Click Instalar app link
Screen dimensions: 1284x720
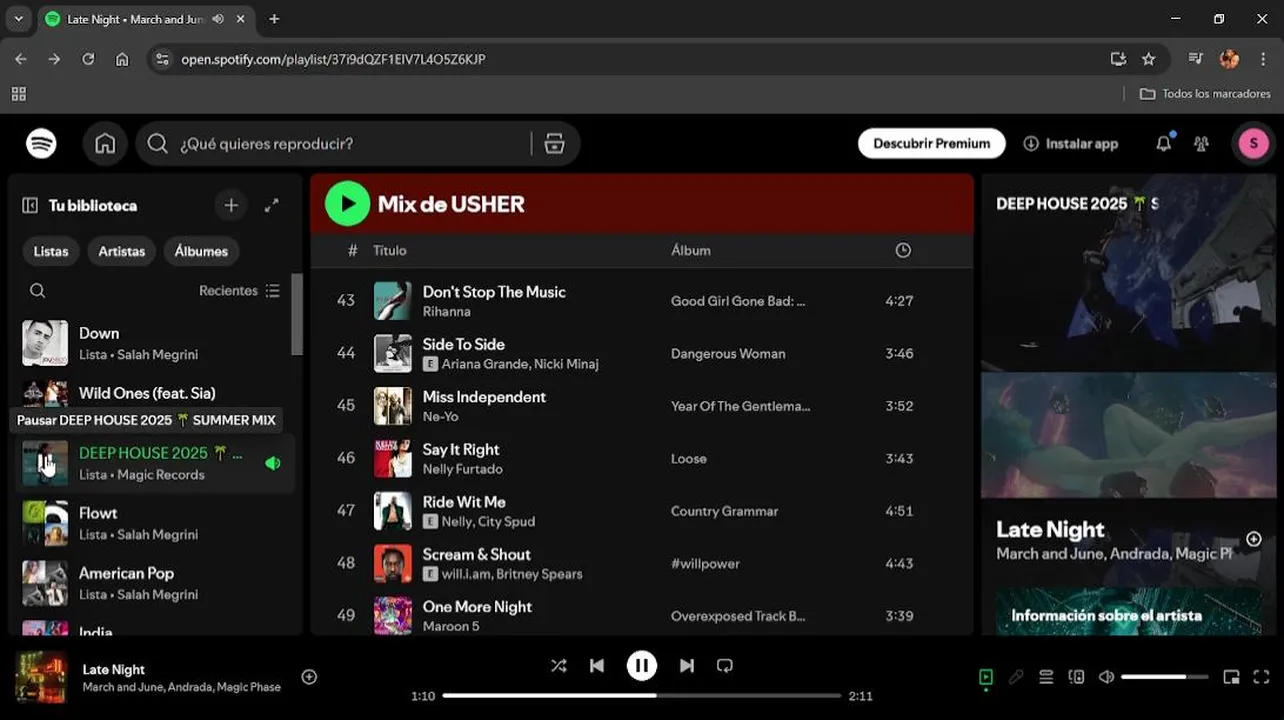coord(1071,144)
